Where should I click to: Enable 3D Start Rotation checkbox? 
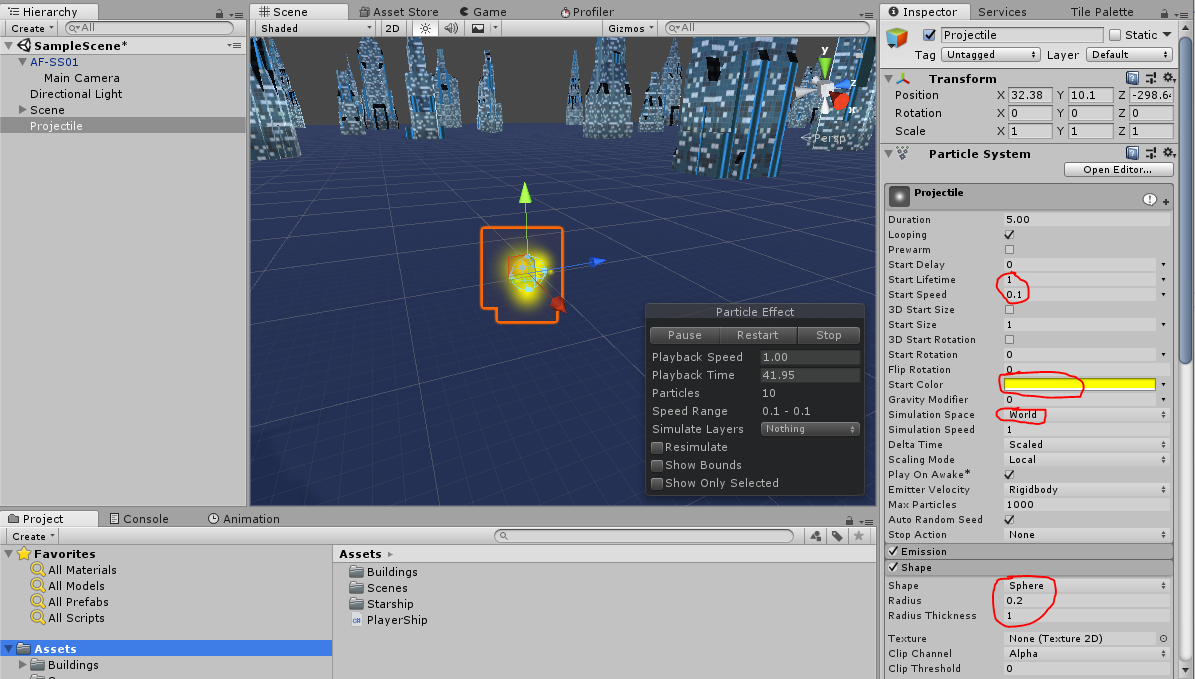[1009, 340]
